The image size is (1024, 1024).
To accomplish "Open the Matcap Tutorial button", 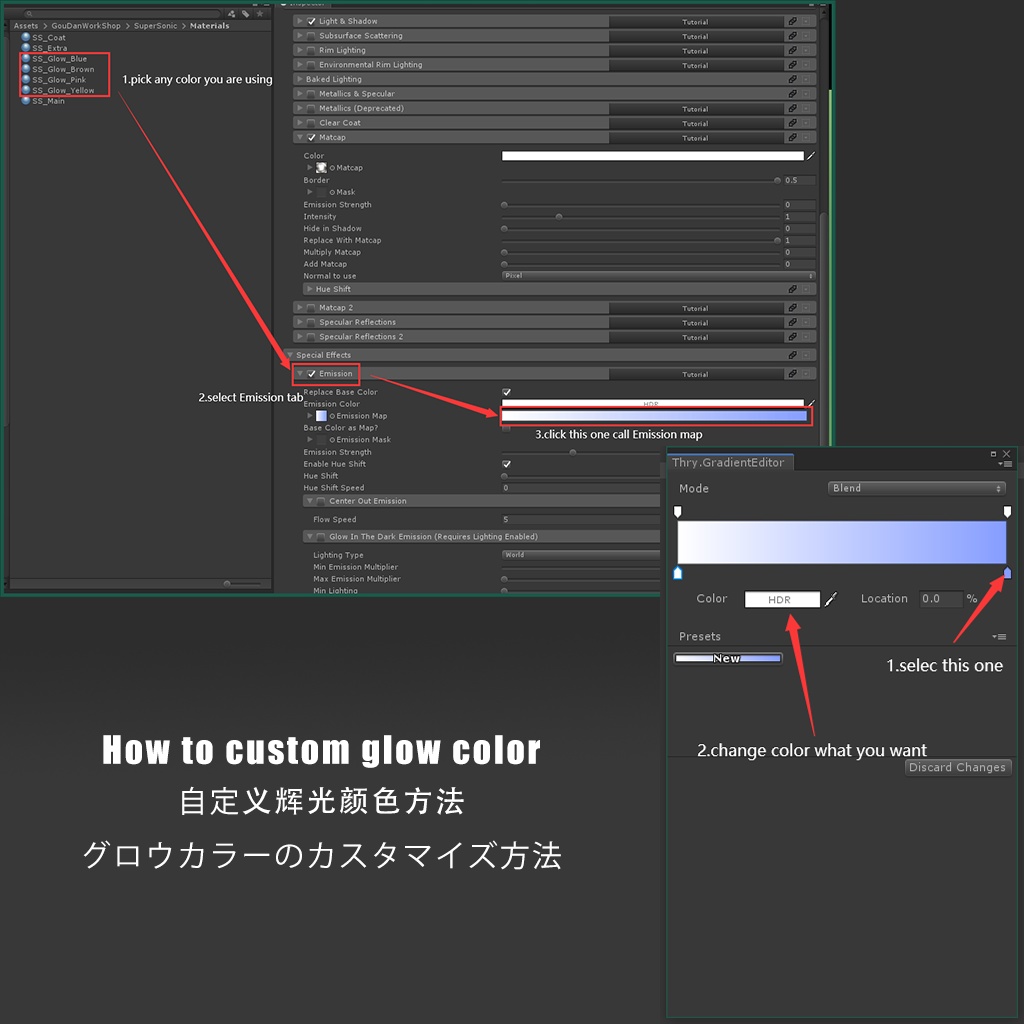I will point(696,138).
